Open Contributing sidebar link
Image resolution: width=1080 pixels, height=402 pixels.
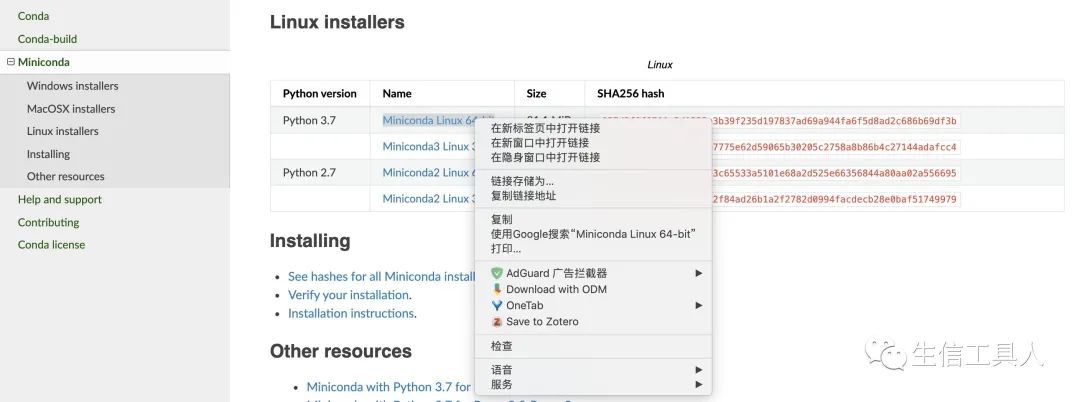[48, 222]
